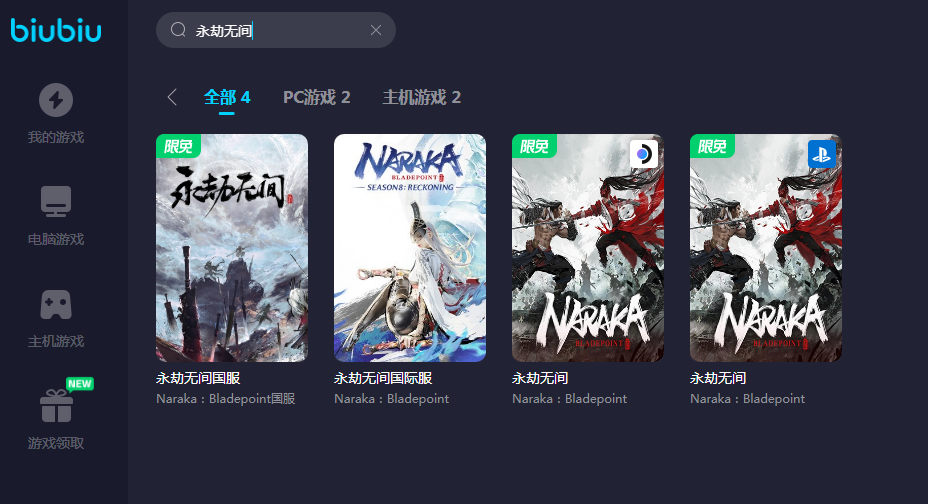Image resolution: width=928 pixels, height=504 pixels.
Task: Open the game gift claim icon
Action: tap(56, 406)
